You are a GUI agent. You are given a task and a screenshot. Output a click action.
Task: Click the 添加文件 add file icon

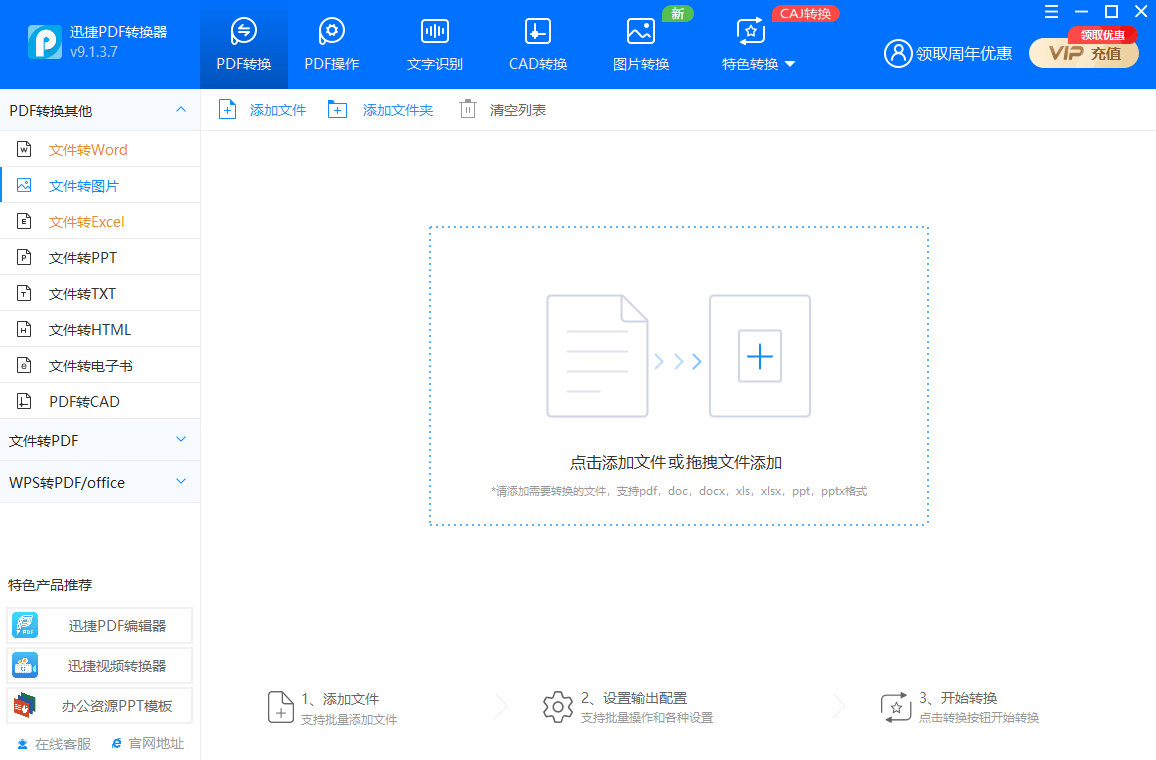228,109
